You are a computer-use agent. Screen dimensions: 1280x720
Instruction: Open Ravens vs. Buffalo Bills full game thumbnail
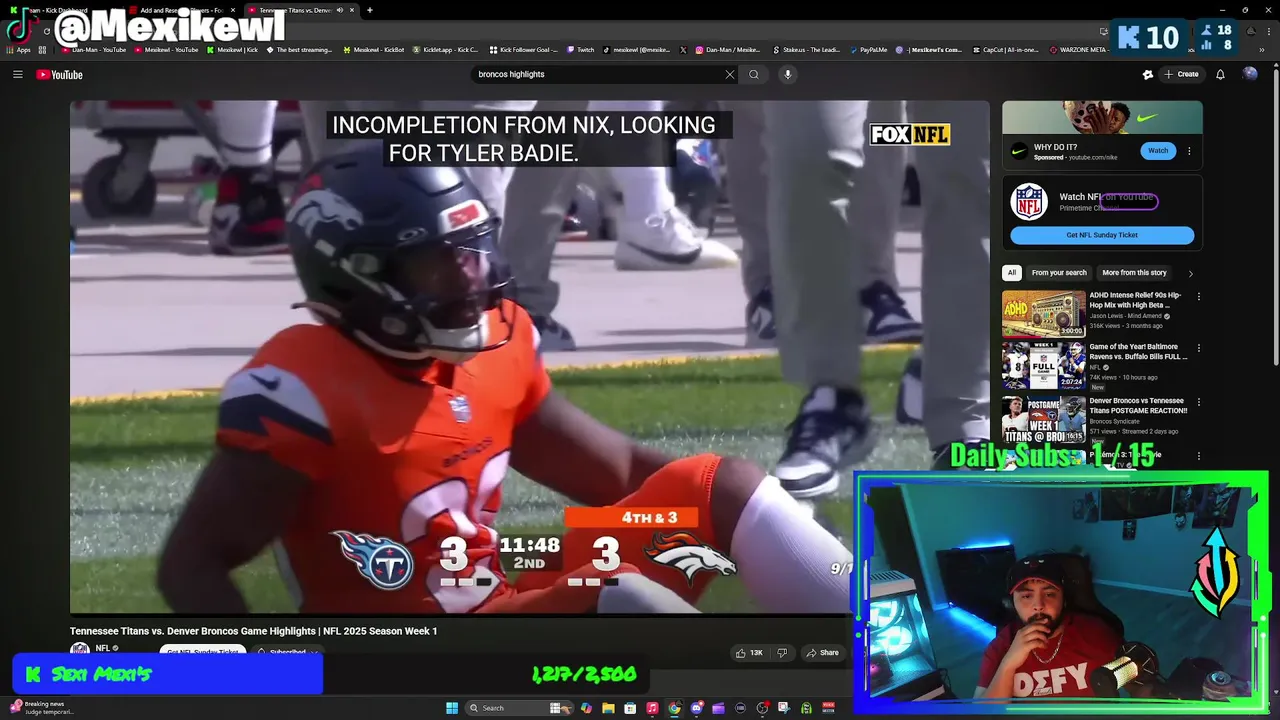point(1044,365)
